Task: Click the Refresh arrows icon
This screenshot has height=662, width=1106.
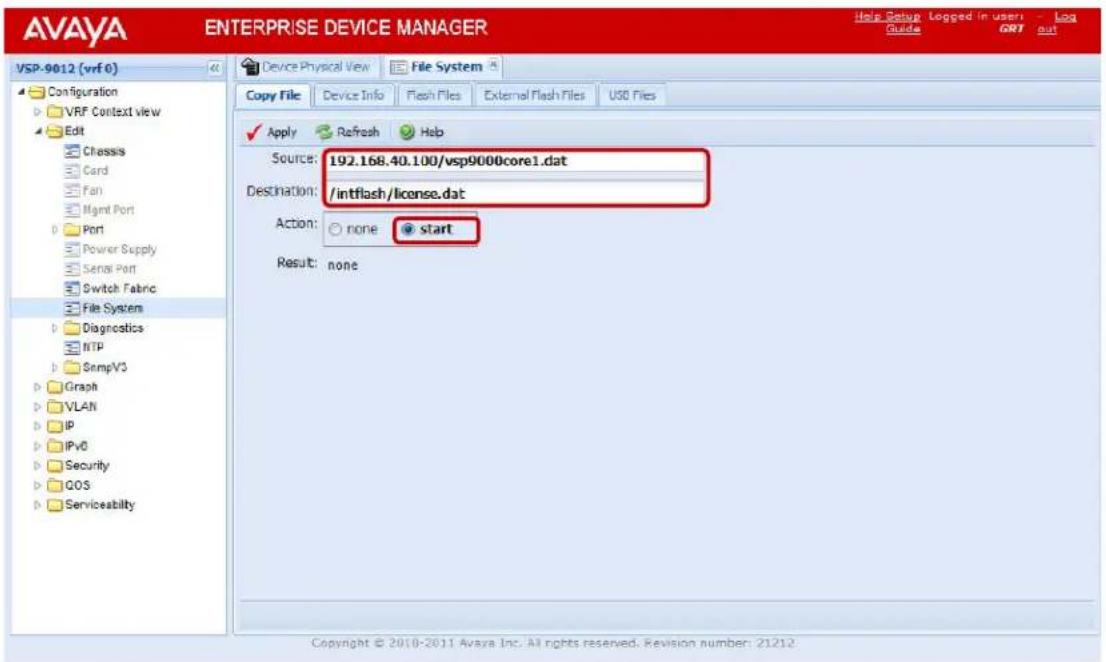Action: [x=324, y=132]
